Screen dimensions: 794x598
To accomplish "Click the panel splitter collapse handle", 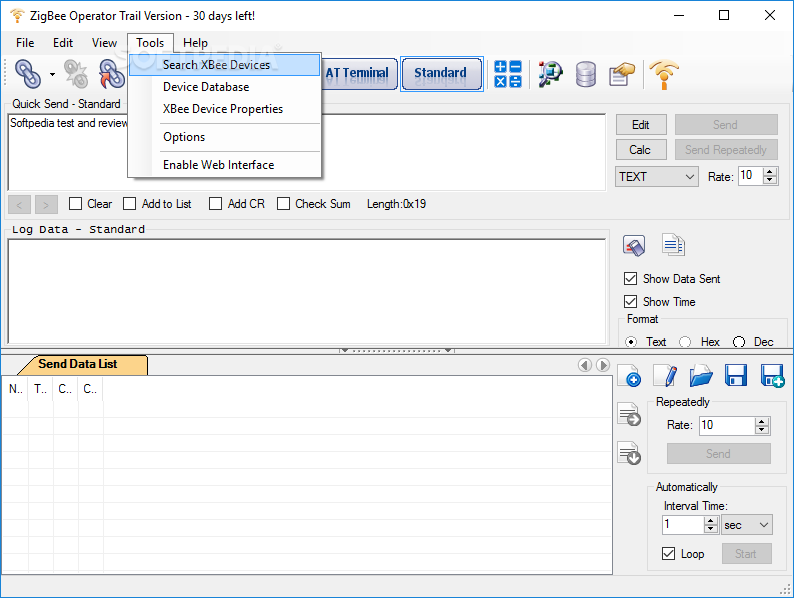I will tap(396, 350).
